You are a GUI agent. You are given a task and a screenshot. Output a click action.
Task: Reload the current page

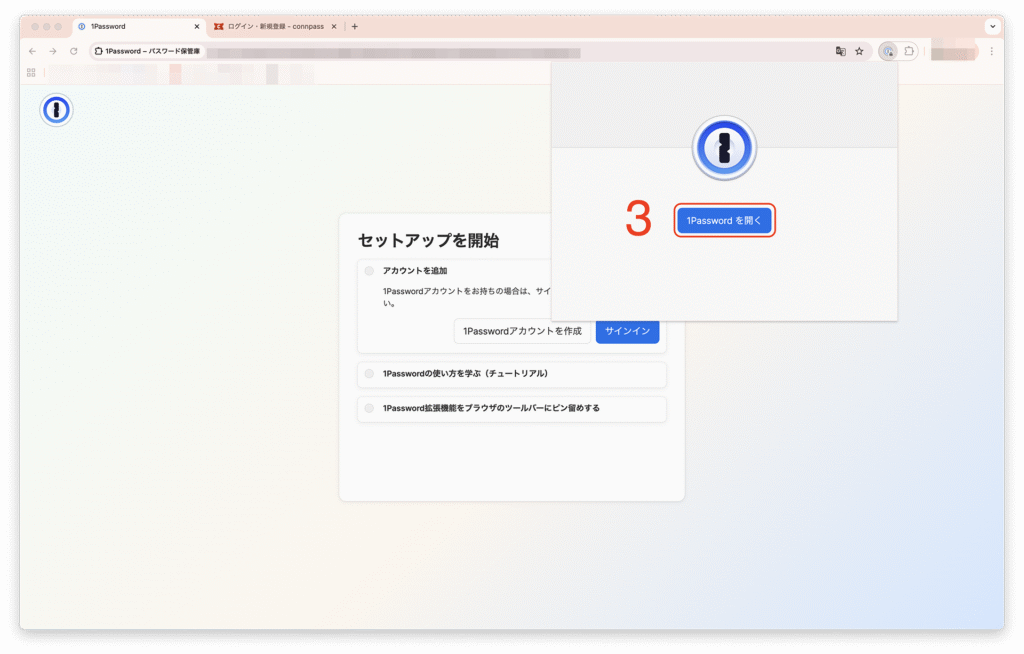click(74, 51)
